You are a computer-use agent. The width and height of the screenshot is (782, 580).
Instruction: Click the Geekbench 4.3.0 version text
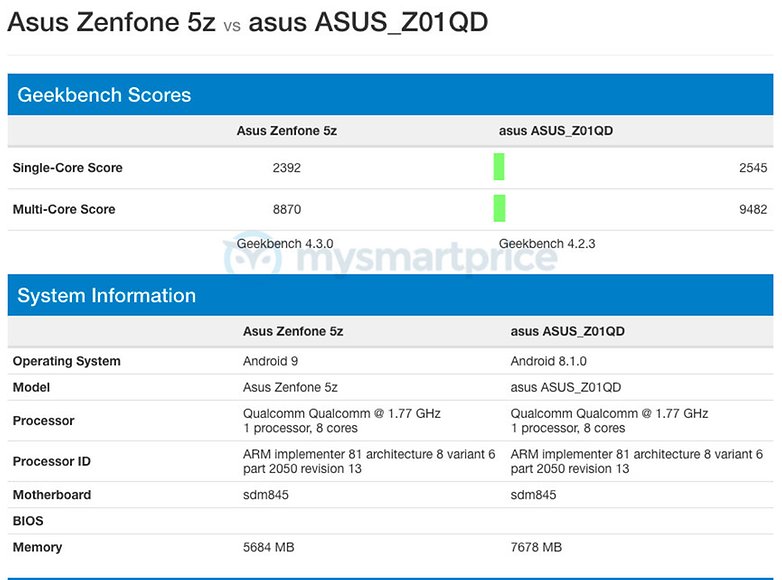285,243
